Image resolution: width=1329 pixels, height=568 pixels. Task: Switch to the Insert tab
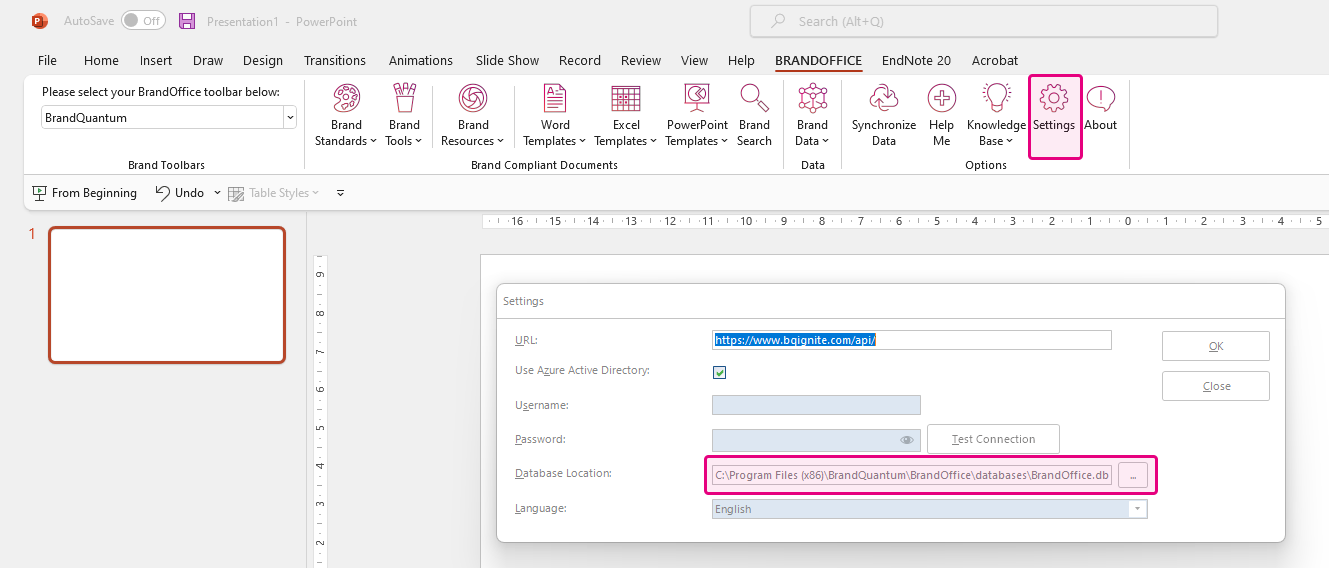(156, 60)
